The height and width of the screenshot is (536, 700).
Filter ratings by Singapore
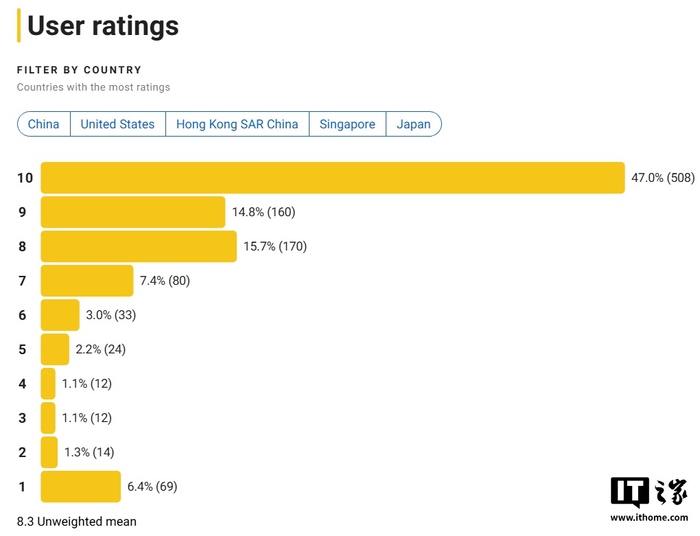(x=348, y=124)
